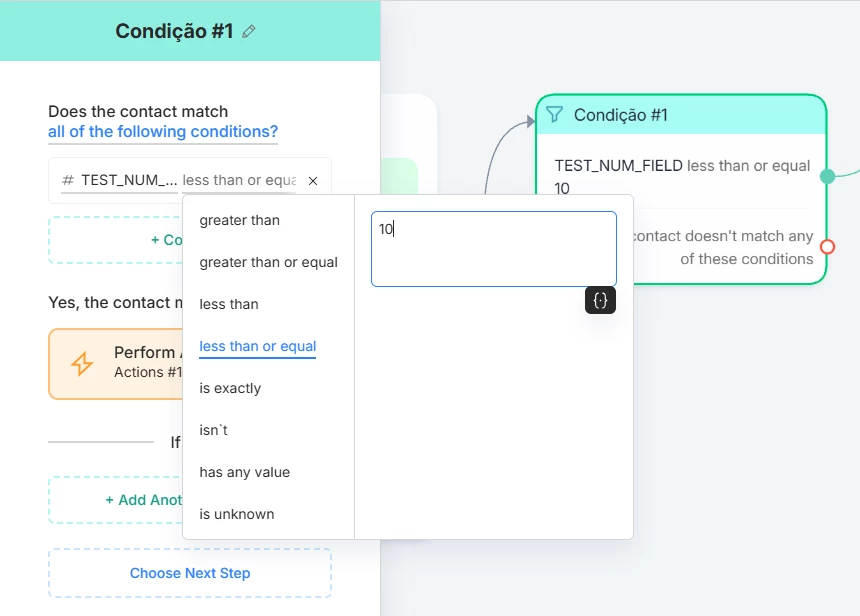
Task: Click the green output connector on the node
Action: pos(827,177)
